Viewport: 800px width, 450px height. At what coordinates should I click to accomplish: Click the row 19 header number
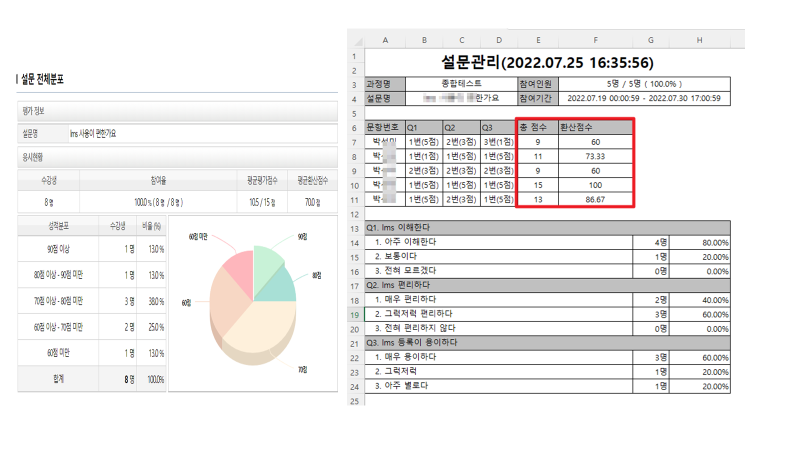[x=354, y=314]
